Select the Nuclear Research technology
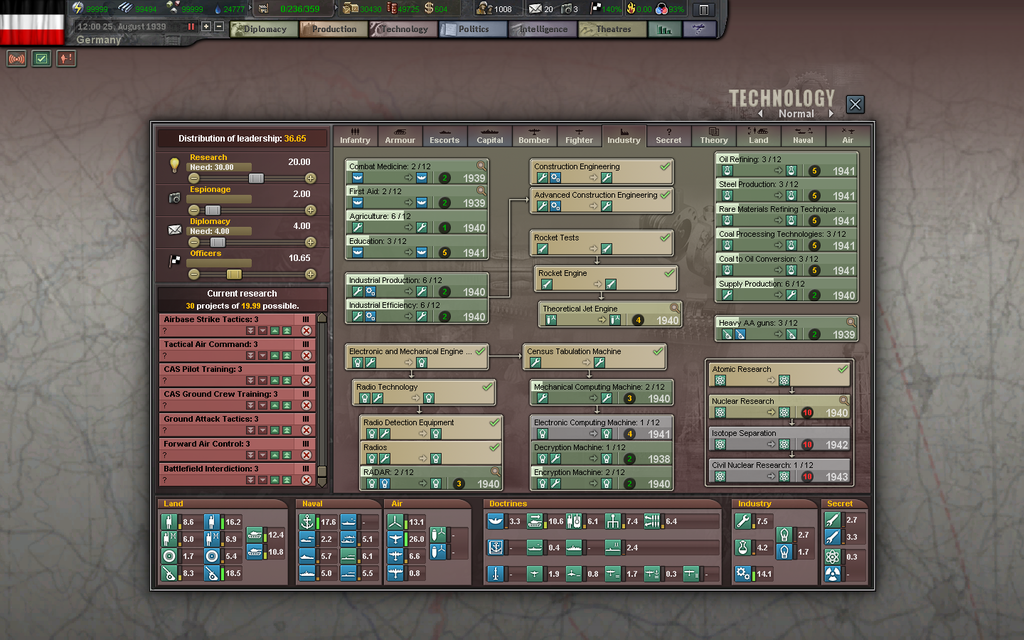 [x=780, y=407]
